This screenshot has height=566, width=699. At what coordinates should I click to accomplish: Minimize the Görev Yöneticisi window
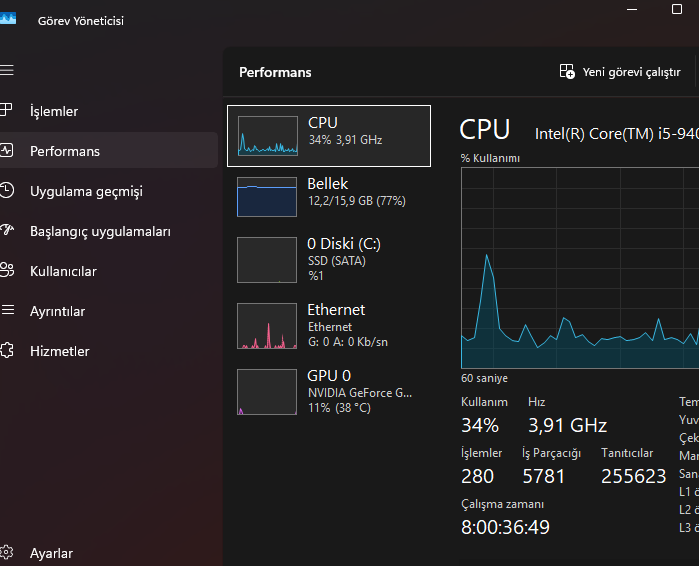[631, 9]
